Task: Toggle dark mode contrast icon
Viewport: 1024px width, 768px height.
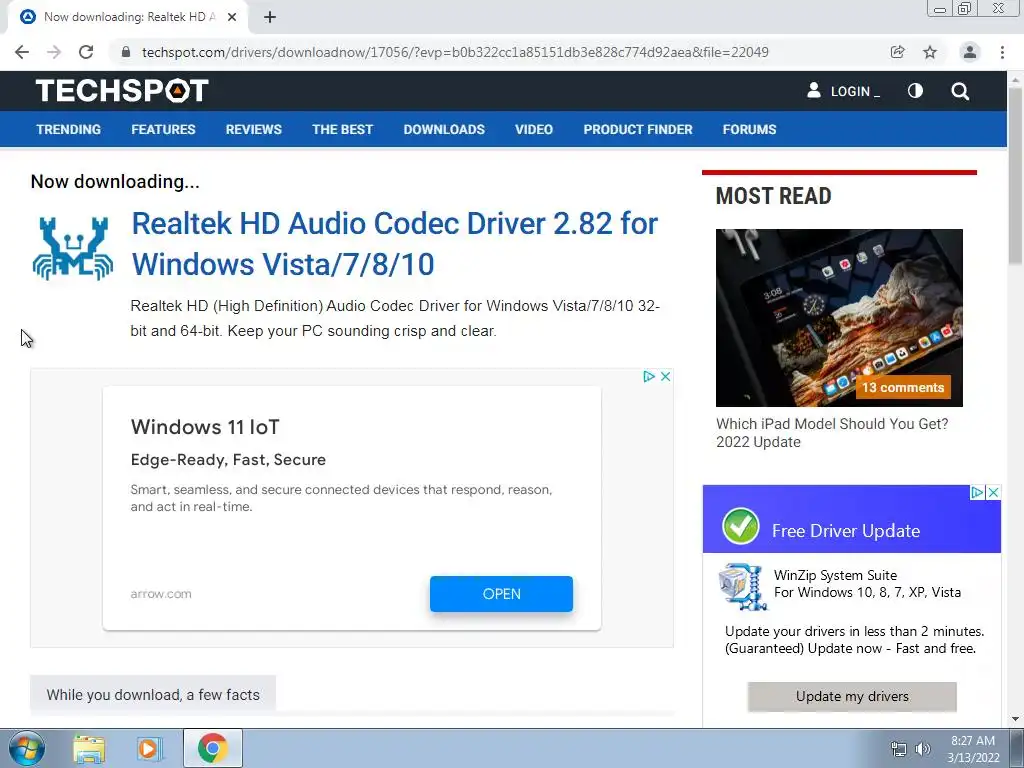Action: pos(916,91)
